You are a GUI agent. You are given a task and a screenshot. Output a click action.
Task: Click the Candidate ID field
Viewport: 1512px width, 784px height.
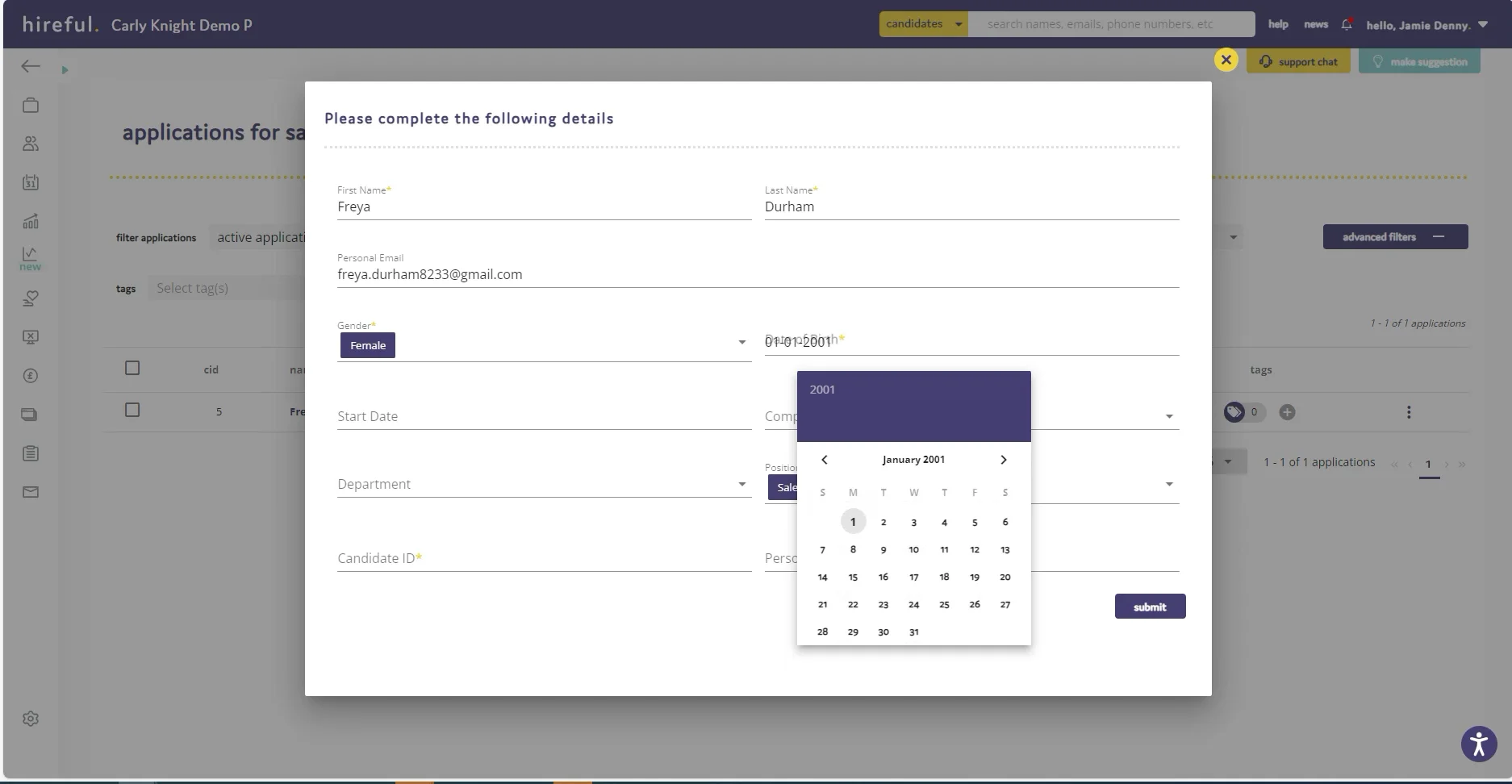click(x=544, y=558)
